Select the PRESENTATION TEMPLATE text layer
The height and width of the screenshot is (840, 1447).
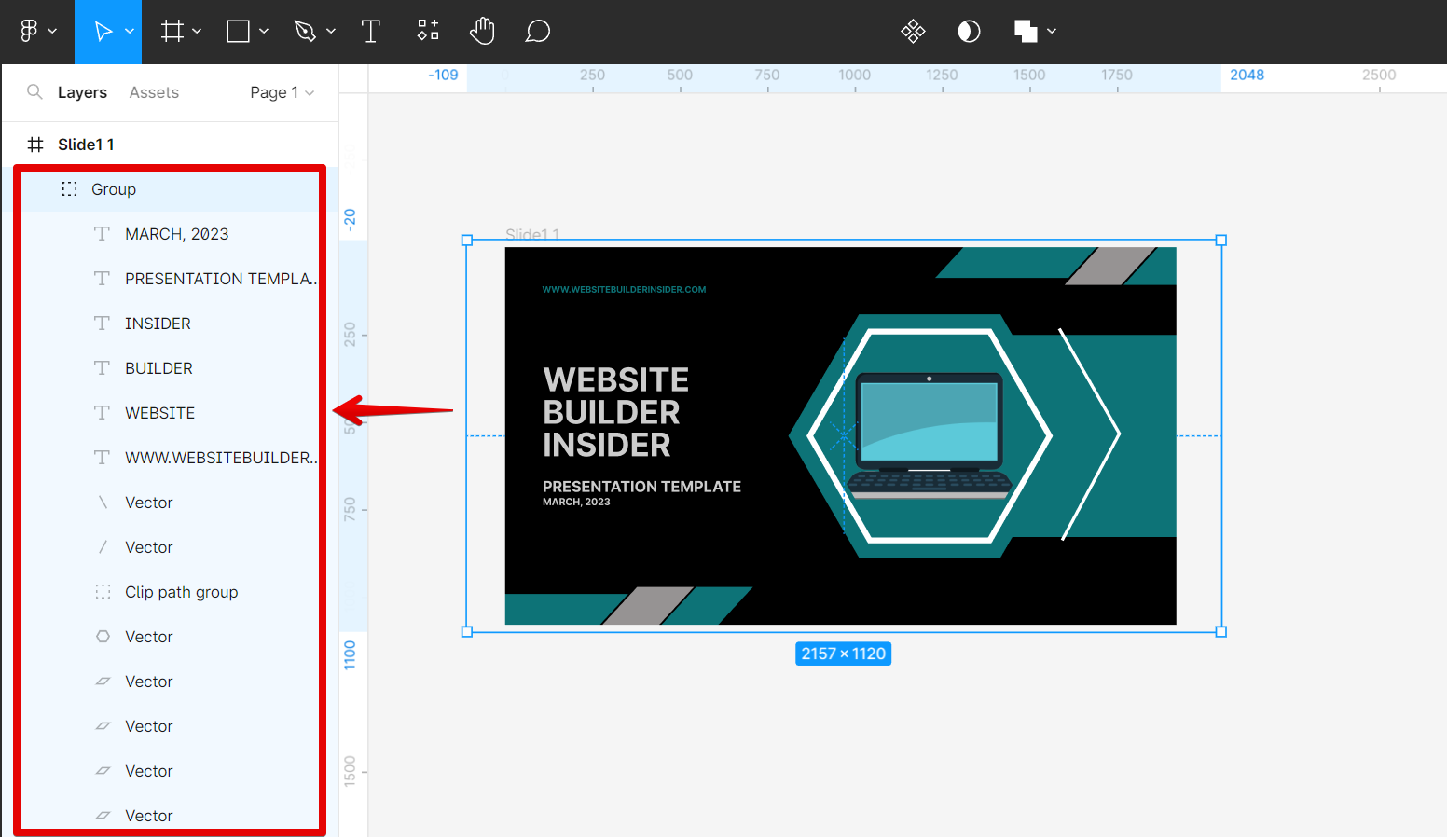pyautogui.click(x=220, y=279)
